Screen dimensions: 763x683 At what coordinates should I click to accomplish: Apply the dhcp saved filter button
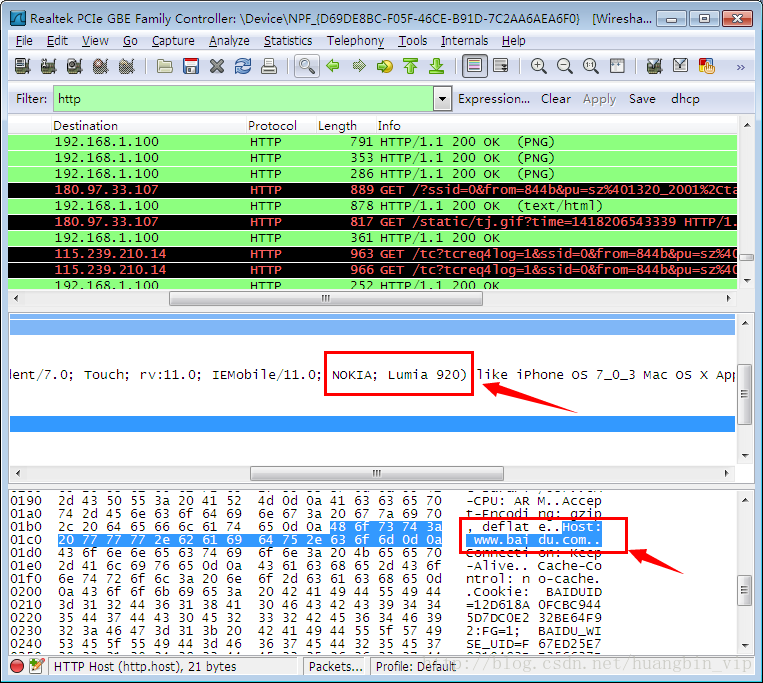pos(685,99)
